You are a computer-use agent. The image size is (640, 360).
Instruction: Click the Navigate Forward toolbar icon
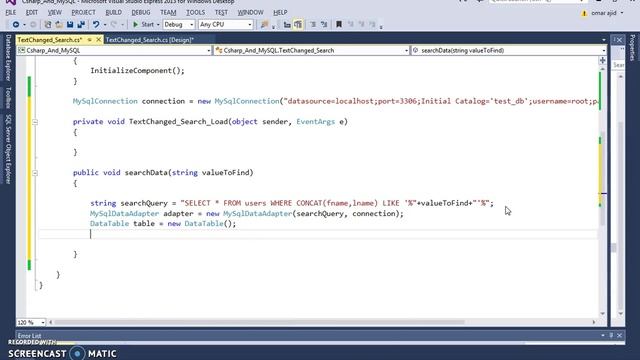[x=33, y=25]
